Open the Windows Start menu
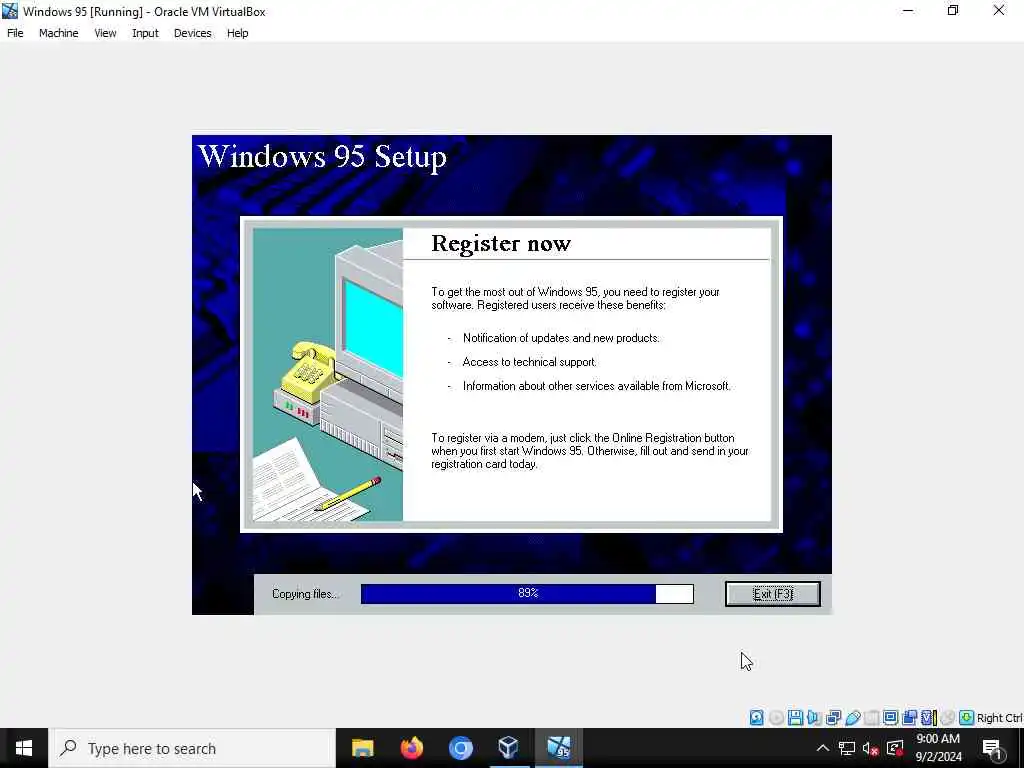 coord(24,748)
